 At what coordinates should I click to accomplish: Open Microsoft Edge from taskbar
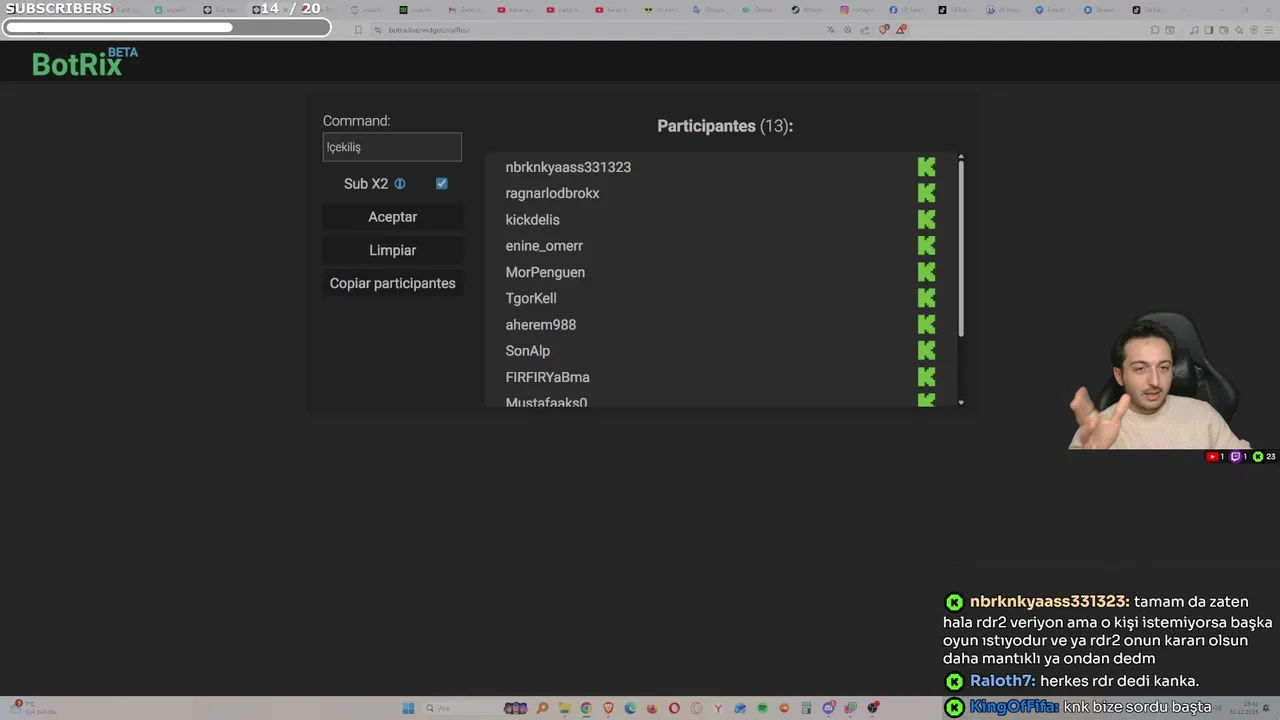[x=630, y=708]
